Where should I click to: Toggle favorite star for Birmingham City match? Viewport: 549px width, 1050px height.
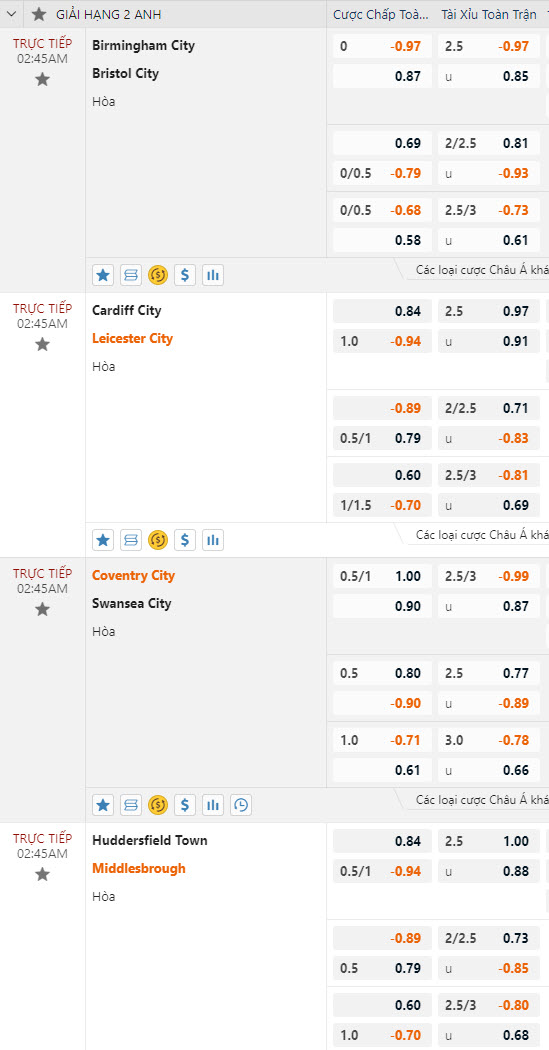click(42, 80)
